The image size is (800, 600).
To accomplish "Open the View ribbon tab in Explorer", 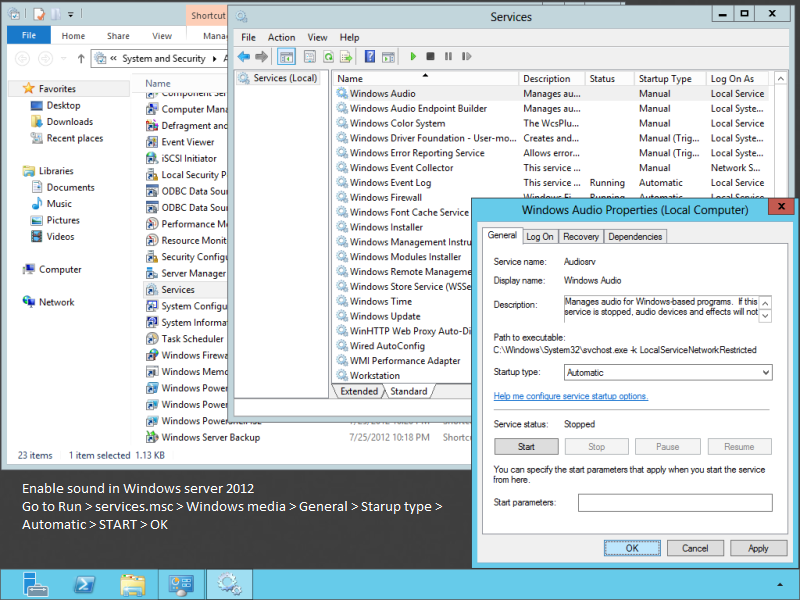I will 162,36.
